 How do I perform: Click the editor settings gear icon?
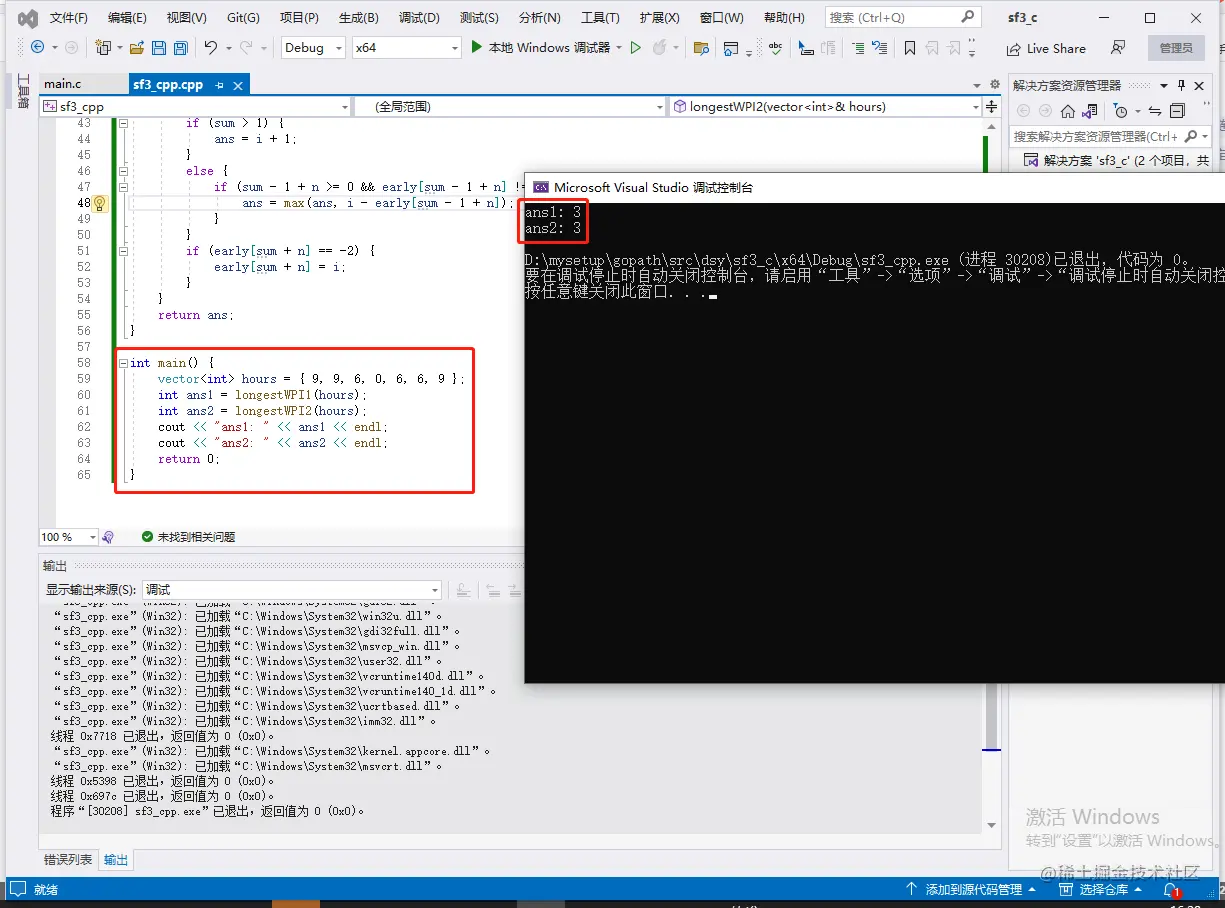(x=994, y=84)
